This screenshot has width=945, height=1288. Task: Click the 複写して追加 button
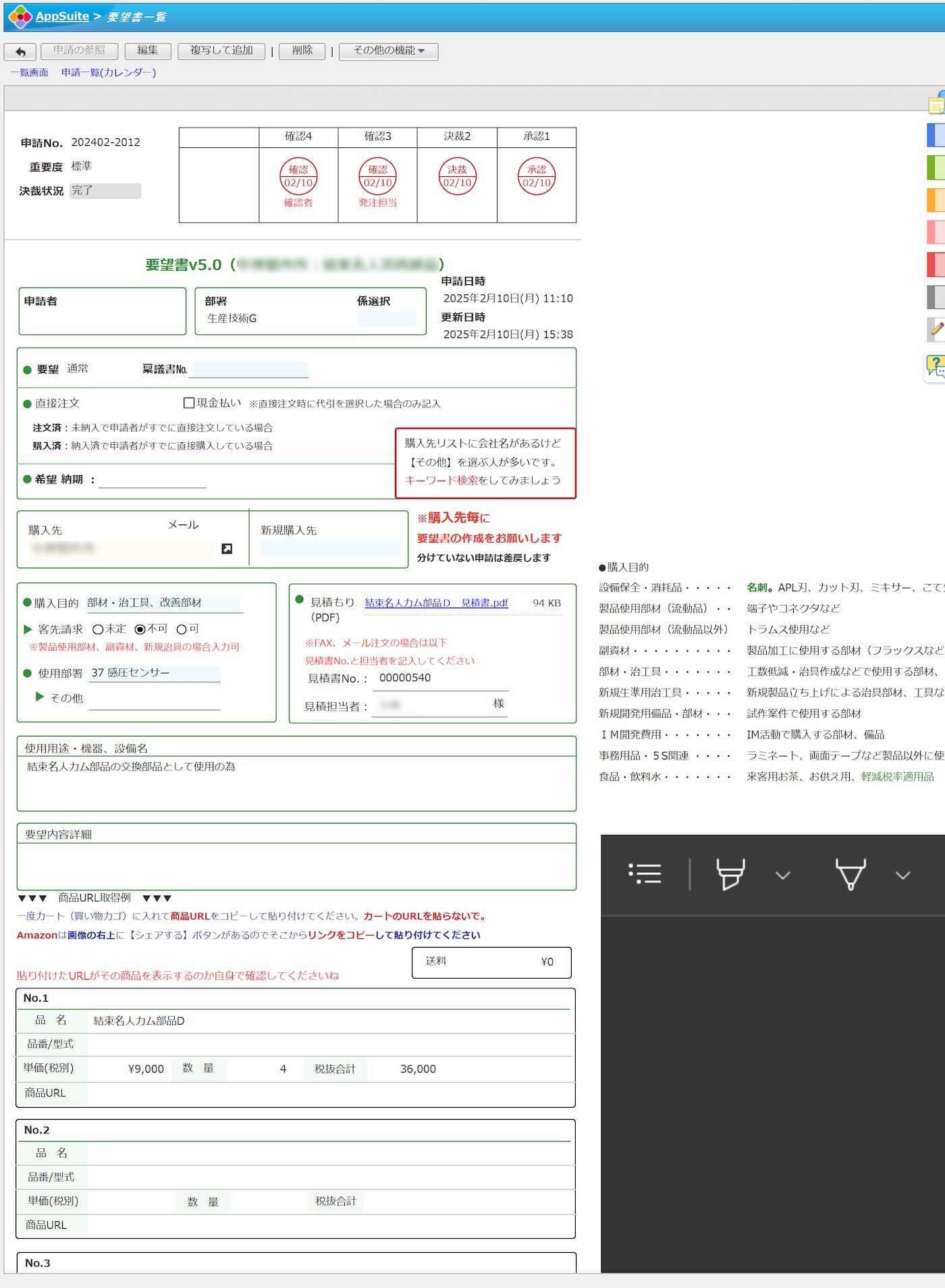coord(221,51)
